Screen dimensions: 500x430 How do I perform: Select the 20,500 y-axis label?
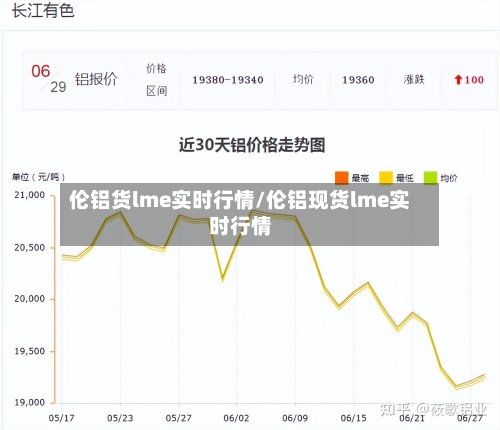tap(29, 248)
